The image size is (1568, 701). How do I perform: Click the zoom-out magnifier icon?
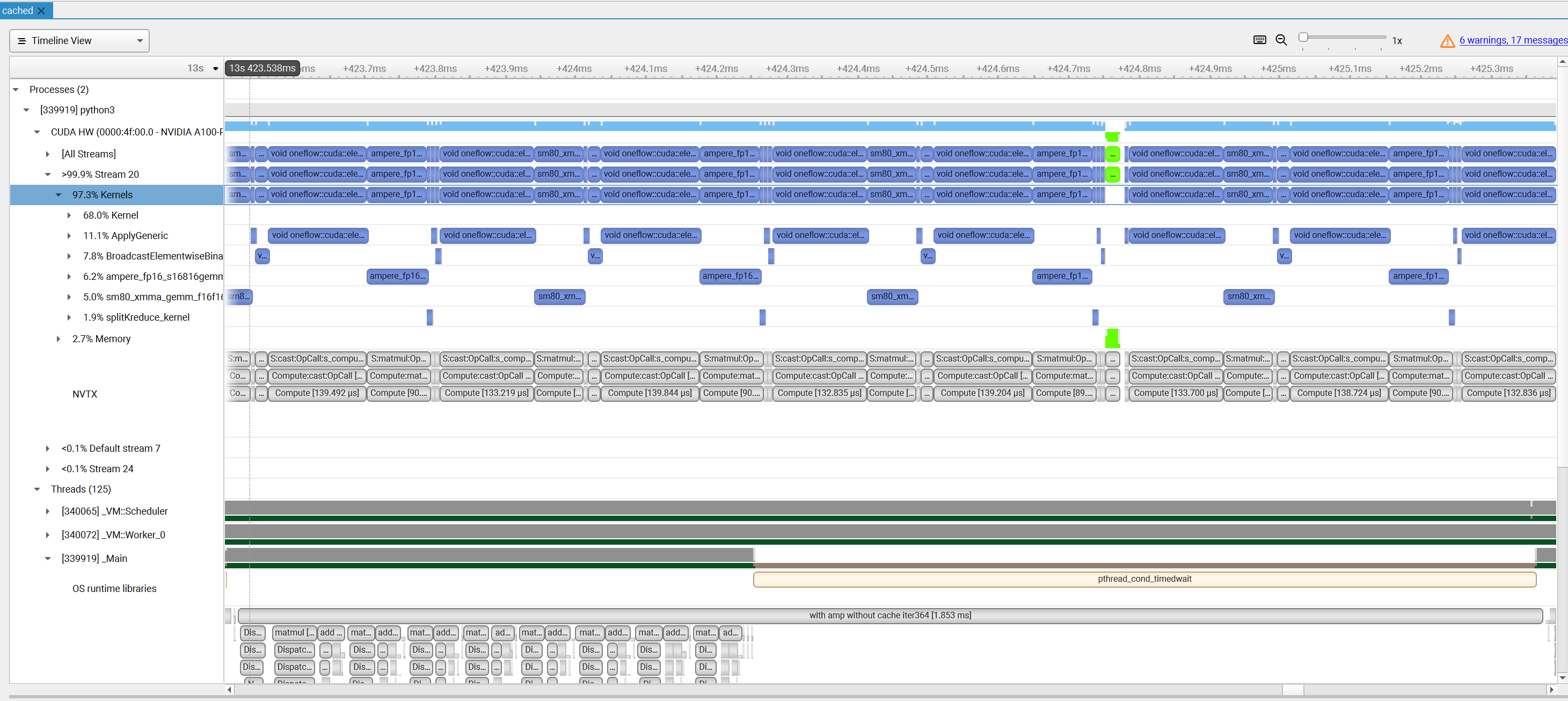(1281, 40)
